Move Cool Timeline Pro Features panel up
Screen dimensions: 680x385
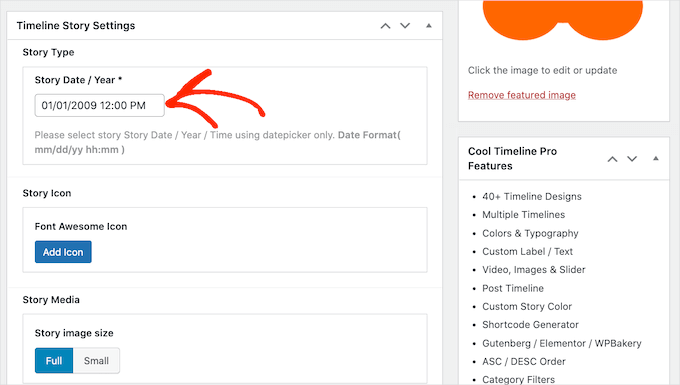[x=612, y=159]
